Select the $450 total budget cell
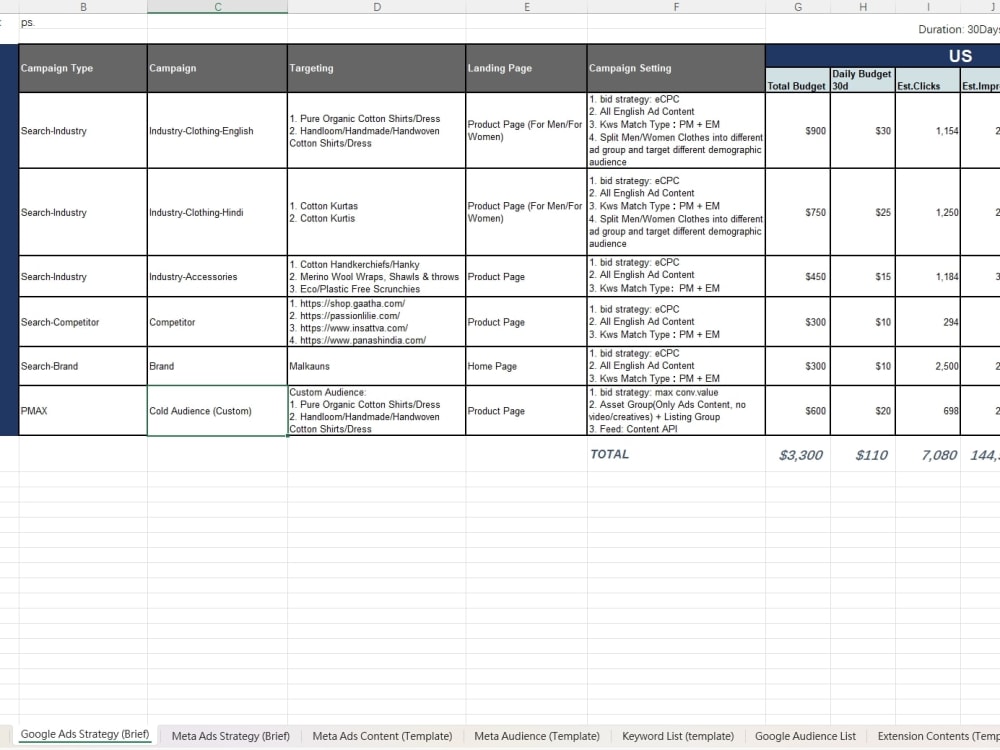 798,277
